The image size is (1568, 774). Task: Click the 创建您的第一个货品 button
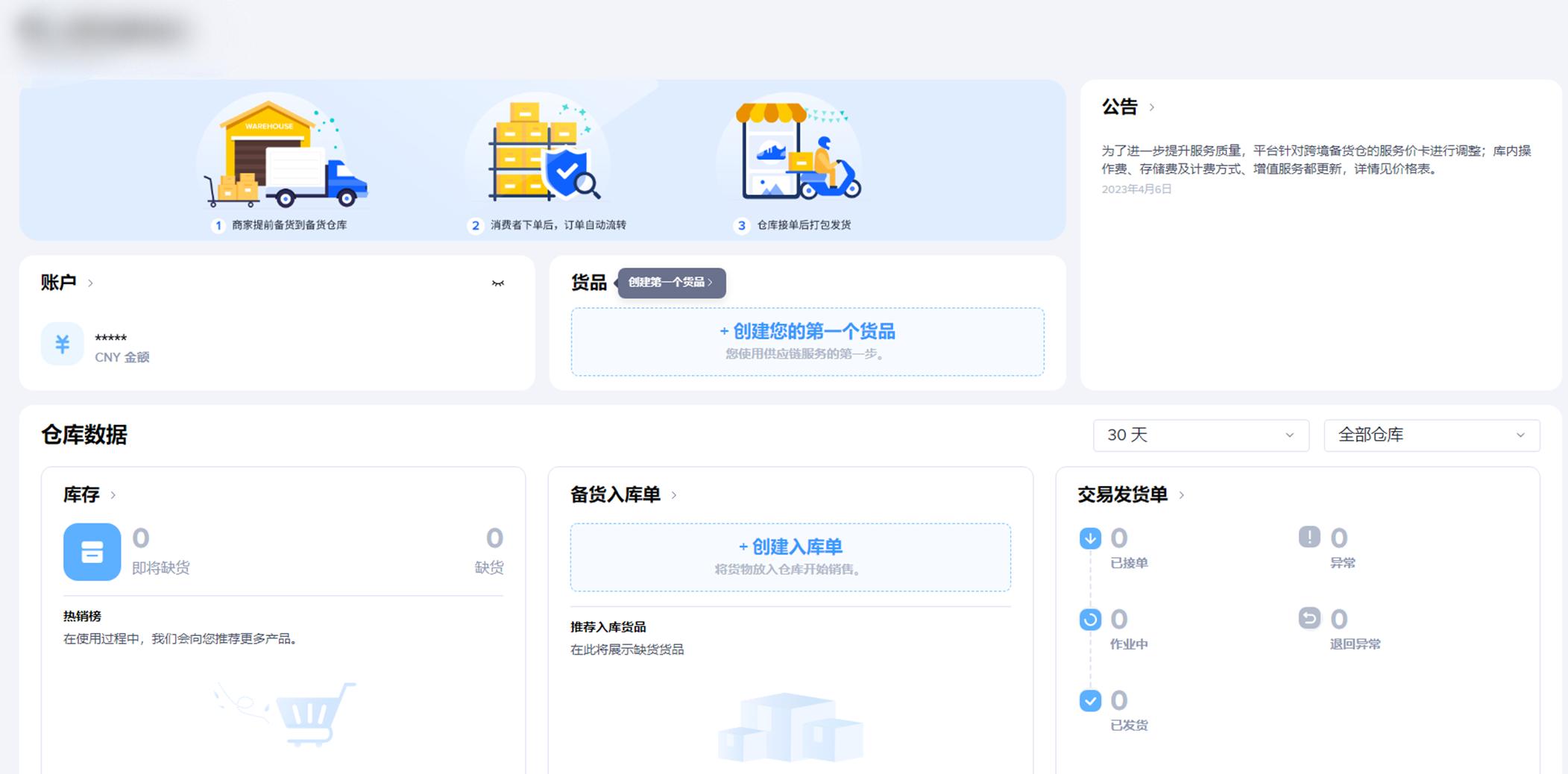click(x=807, y=332)
